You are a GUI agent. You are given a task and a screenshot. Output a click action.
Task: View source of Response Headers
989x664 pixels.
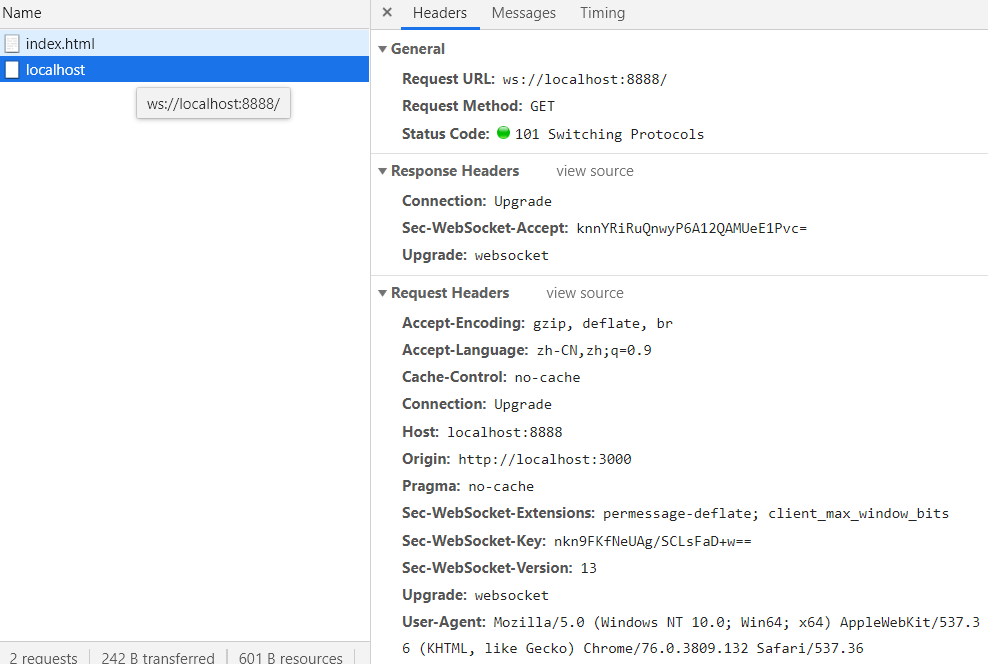pos(594,171)
